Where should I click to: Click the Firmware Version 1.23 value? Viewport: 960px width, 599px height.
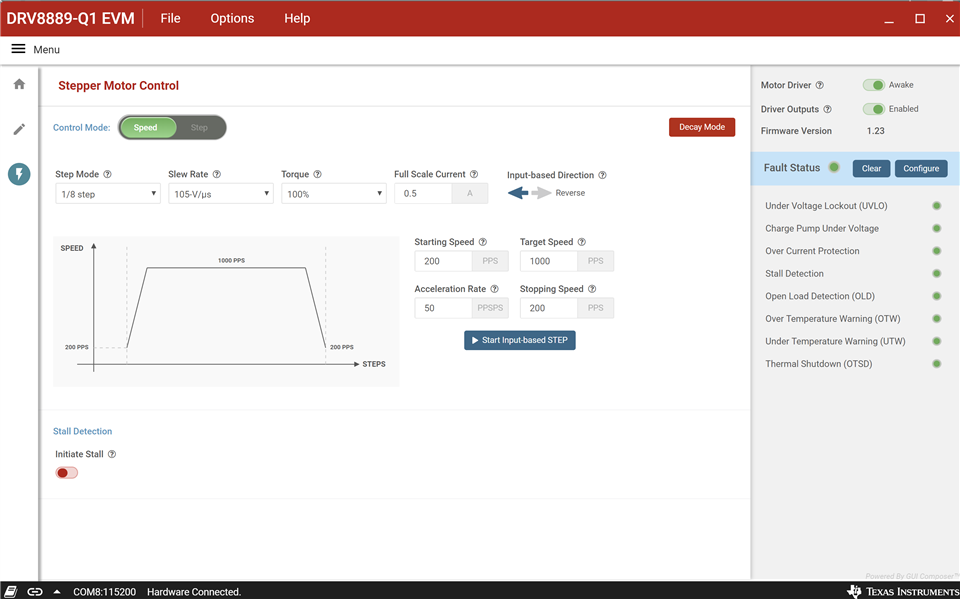click(x=876, y=130)
